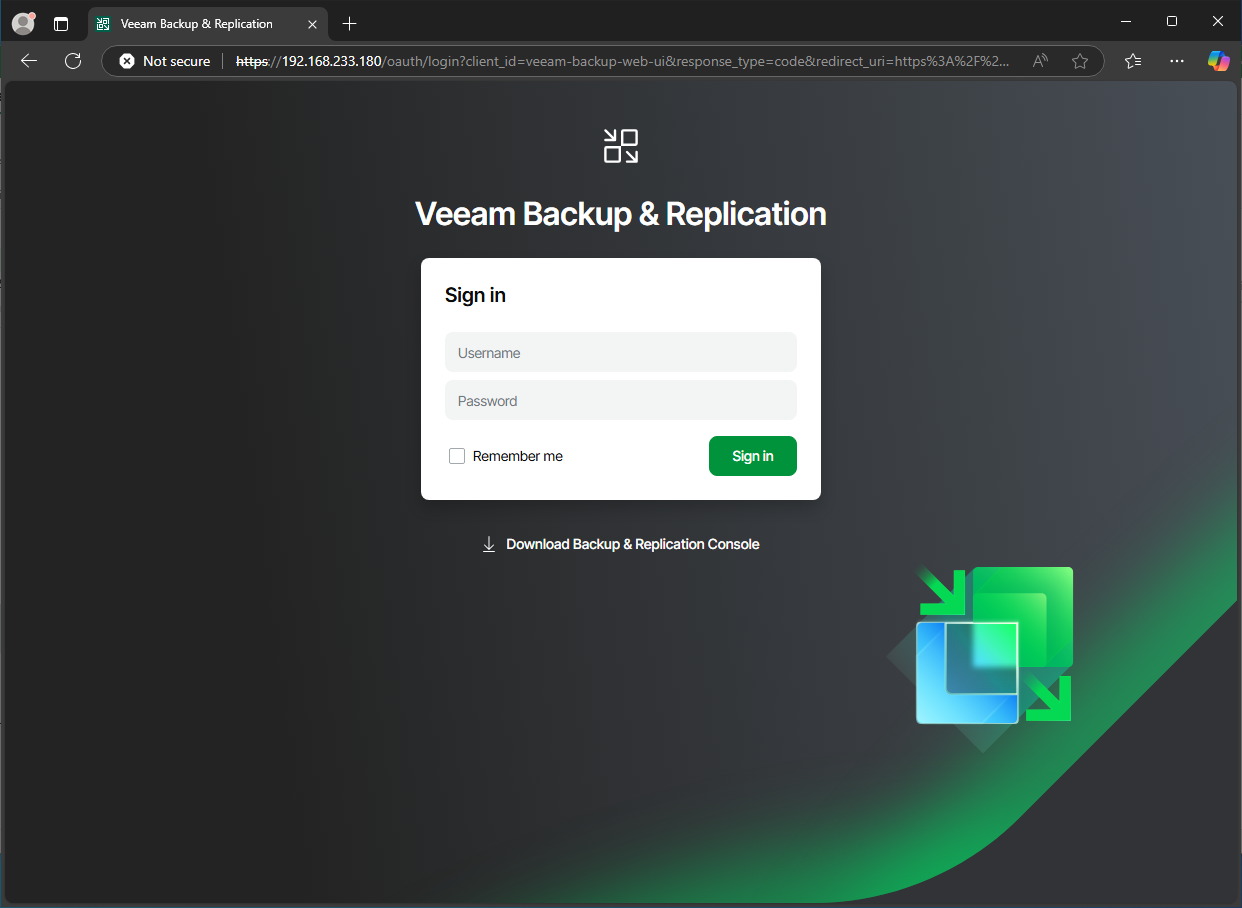Select the Veeam Backup & Replication tab
Image resolution: width=1242 pixels, height=908 pixels.
tap(196, 23)
